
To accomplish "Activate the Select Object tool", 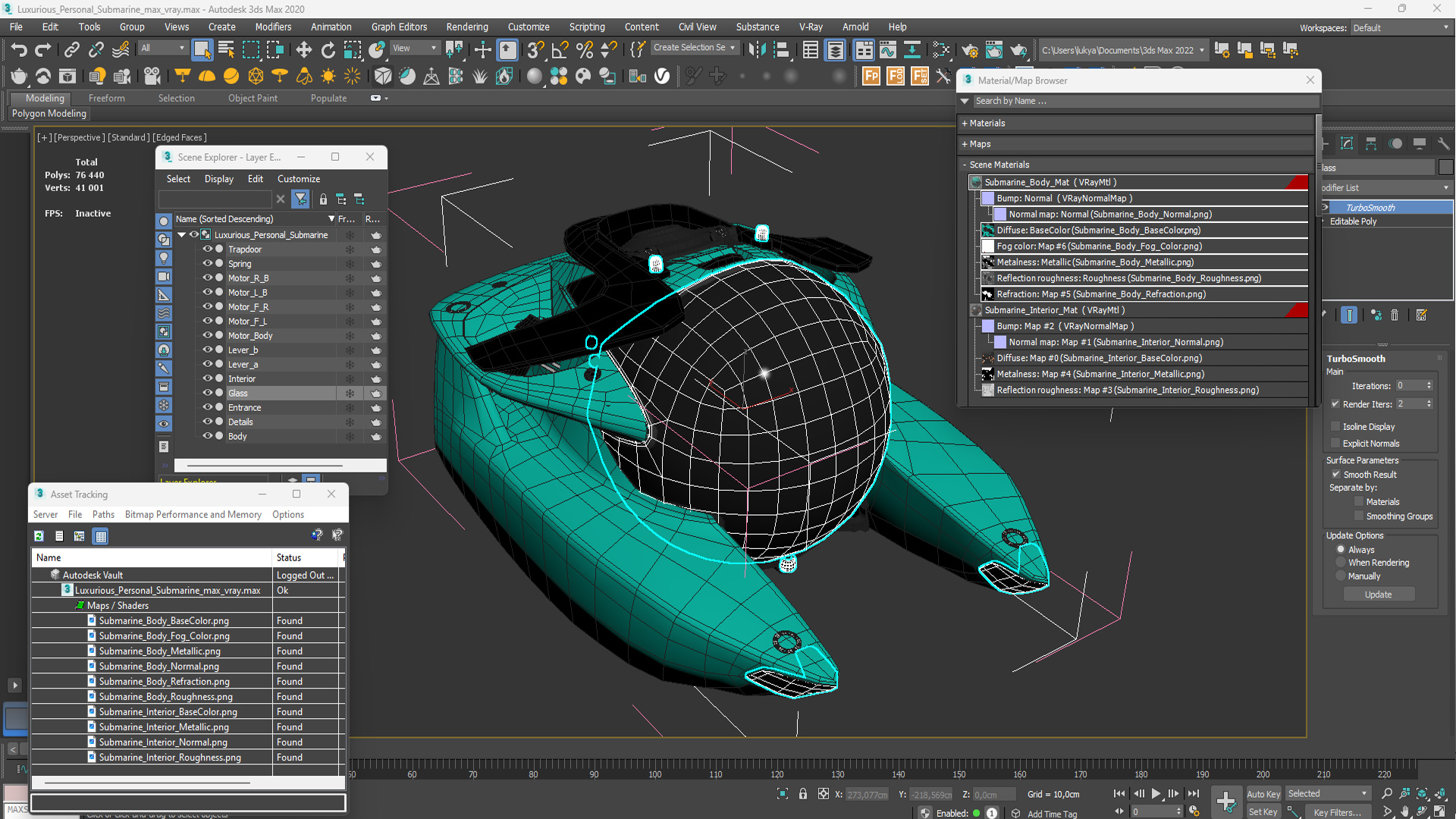I will click(202, 50).
